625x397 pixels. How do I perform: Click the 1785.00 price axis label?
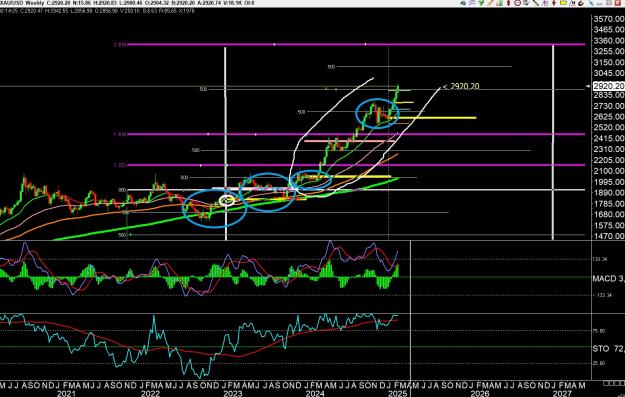point(609,204)
